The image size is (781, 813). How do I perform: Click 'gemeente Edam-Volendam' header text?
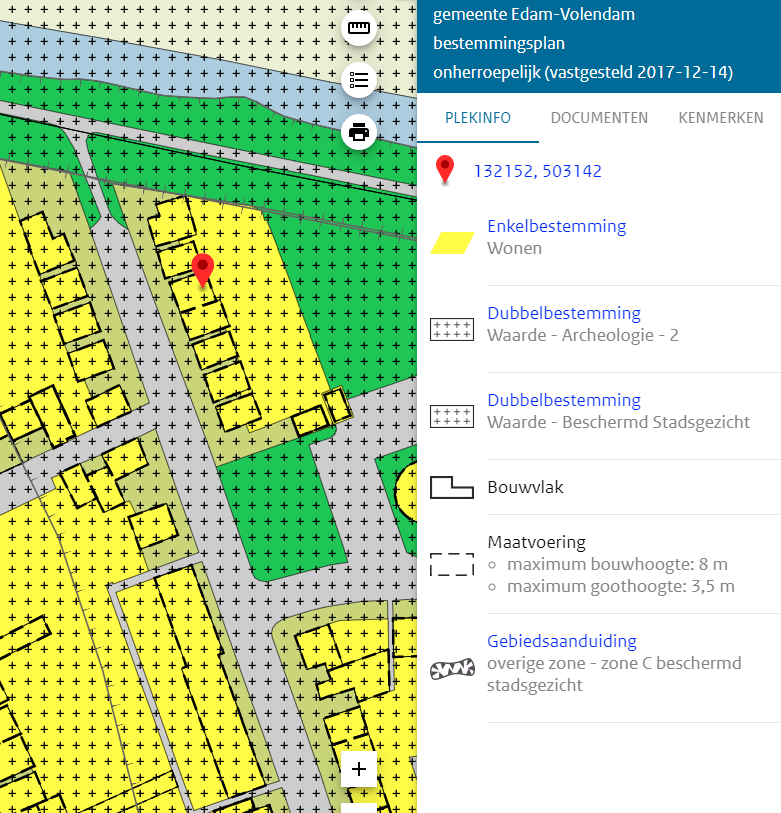click(x=534, y=14)
